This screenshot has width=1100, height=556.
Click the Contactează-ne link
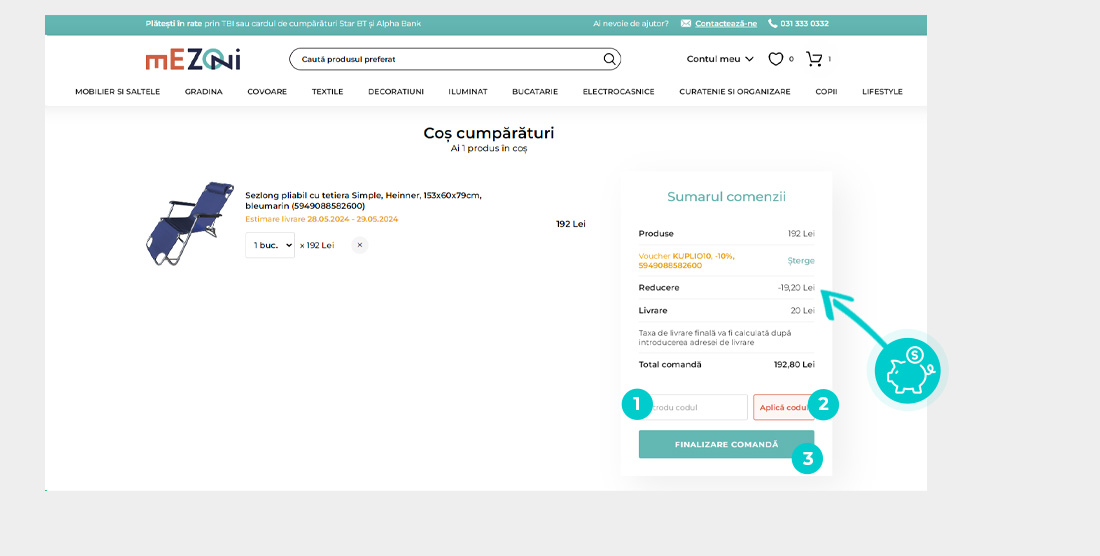pos(726,23)
